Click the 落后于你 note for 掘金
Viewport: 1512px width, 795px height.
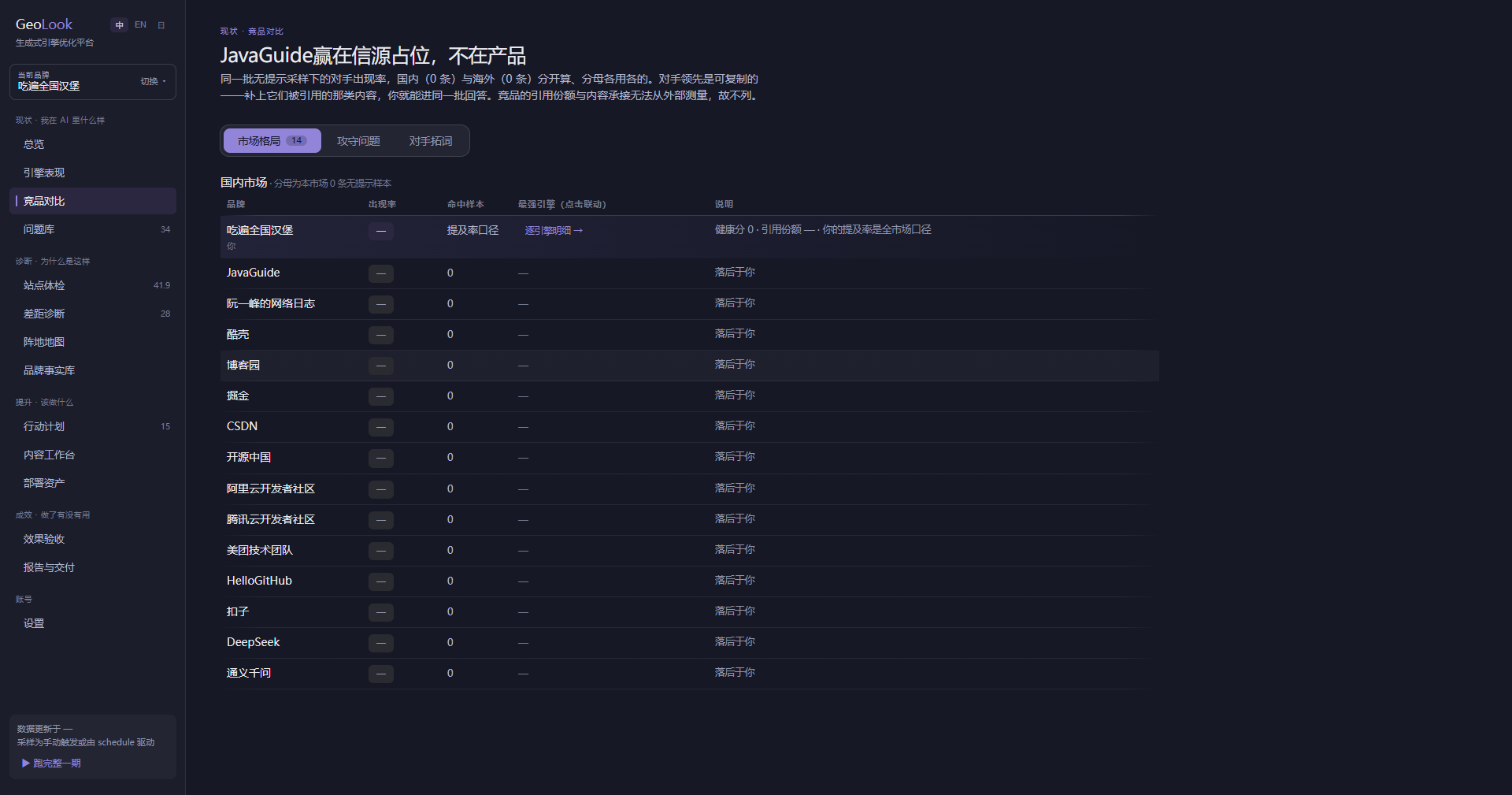click(x=735, y=396)
